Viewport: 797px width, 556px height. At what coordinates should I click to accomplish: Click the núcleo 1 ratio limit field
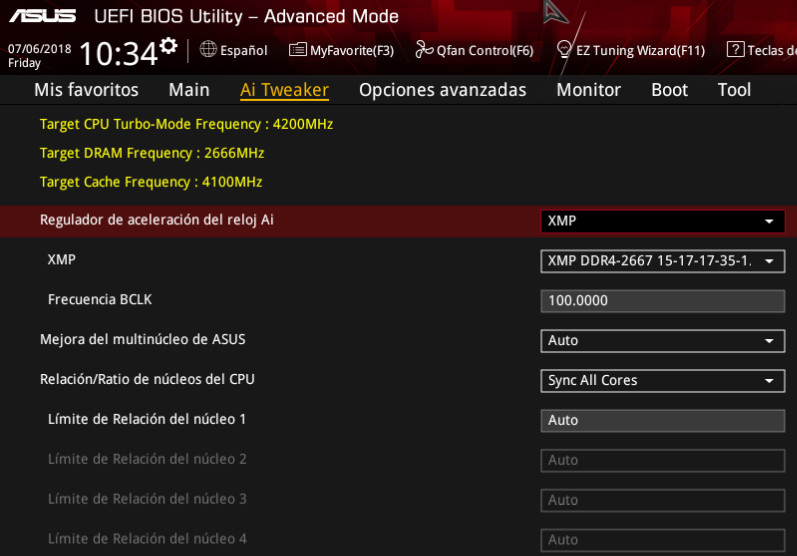tap(662, 421)
